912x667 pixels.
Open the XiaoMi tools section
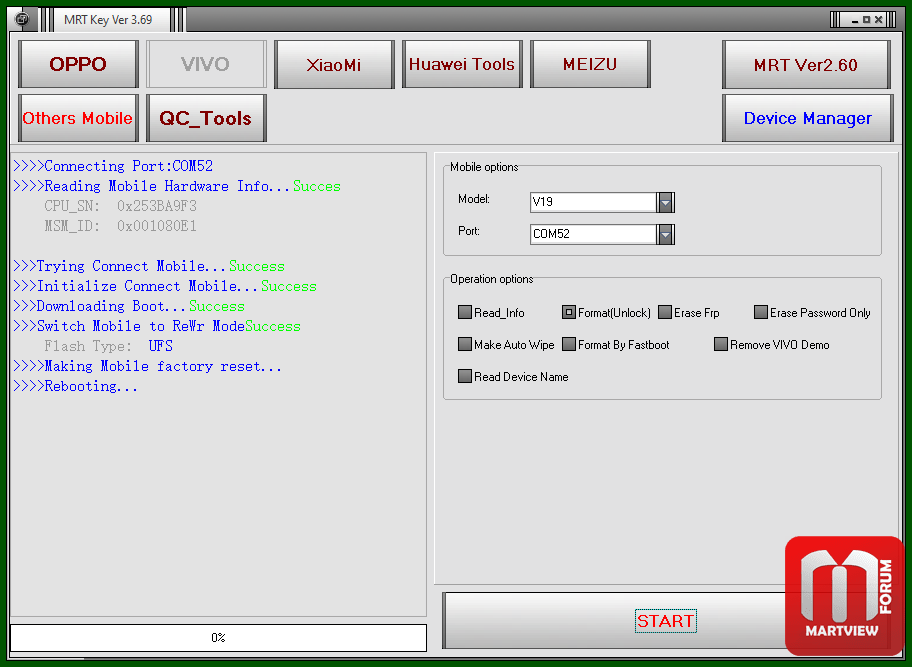point(334,64)
